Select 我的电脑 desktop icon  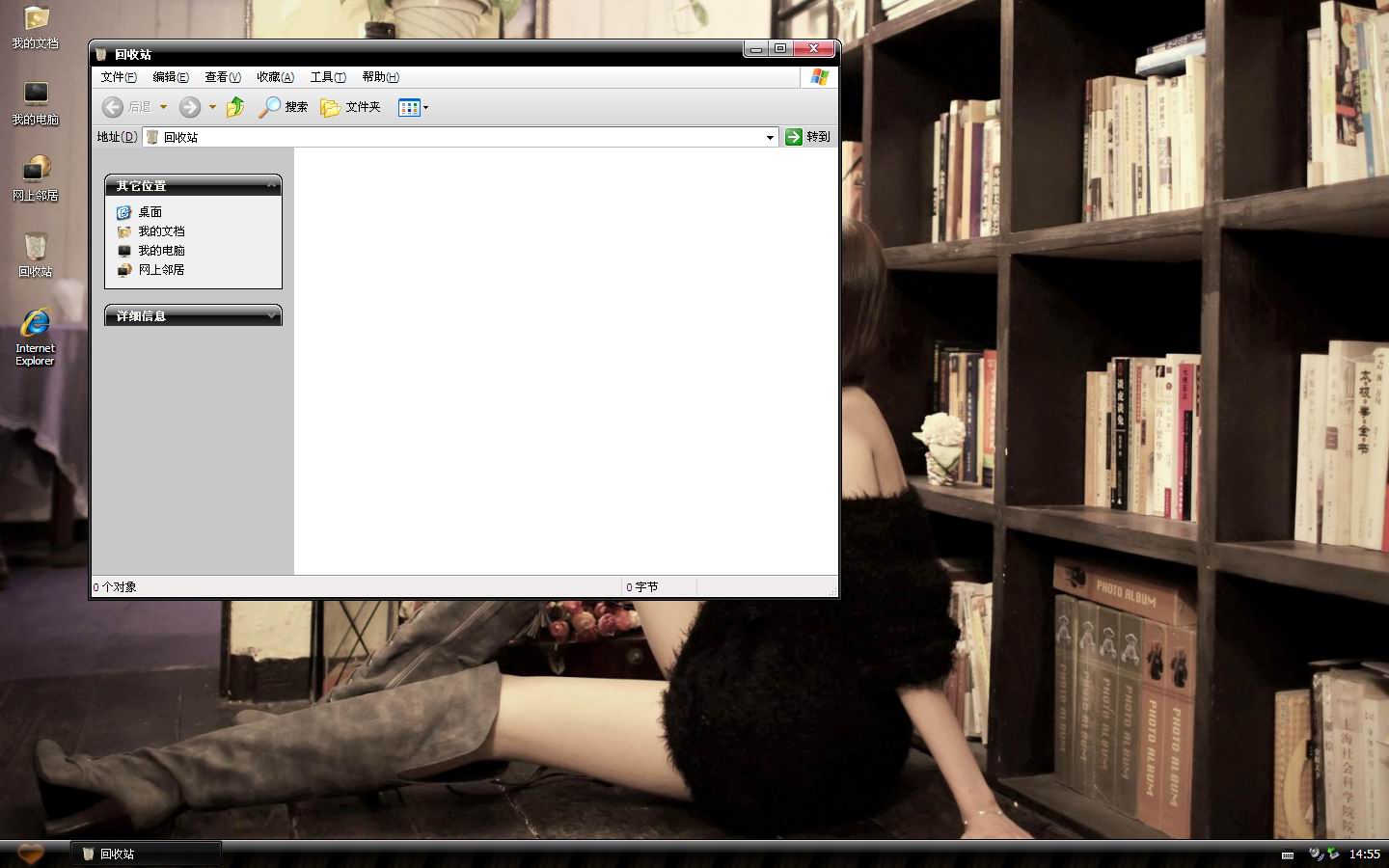point(35,103)
